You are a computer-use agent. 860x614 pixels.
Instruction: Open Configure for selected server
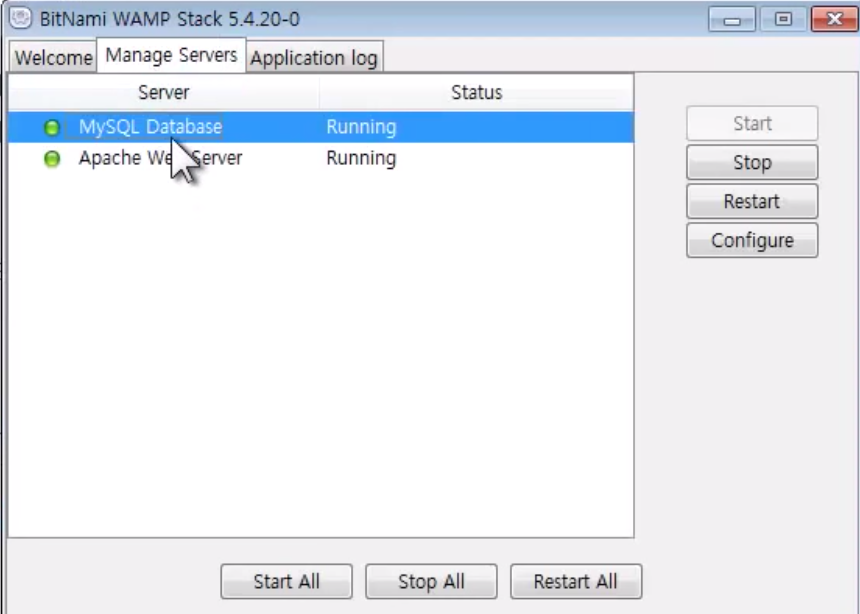click(752, 240)
